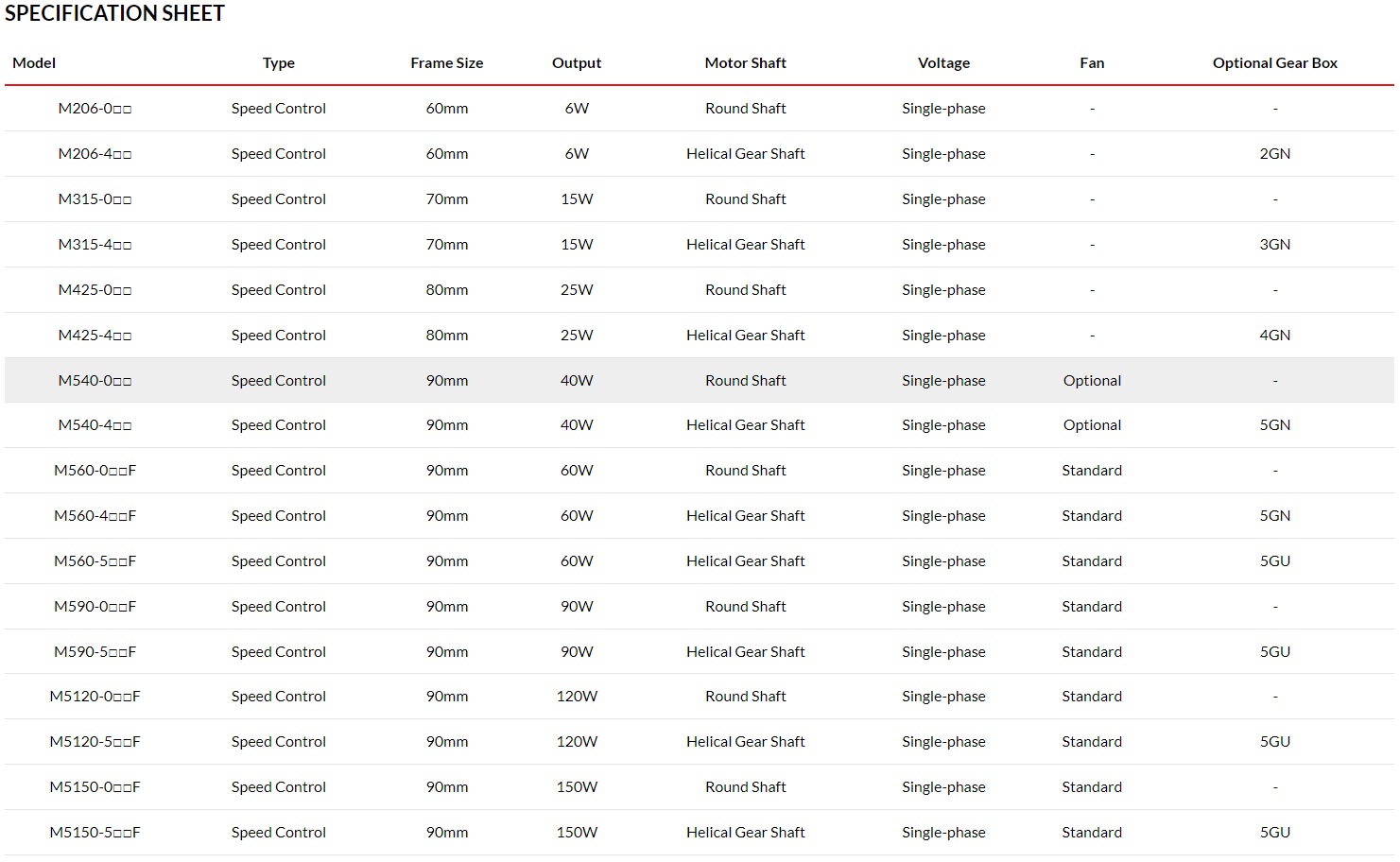This screenshot has width=1400, height=862.
Task: Select model cell M315-4□□
Action: (95, 245)
